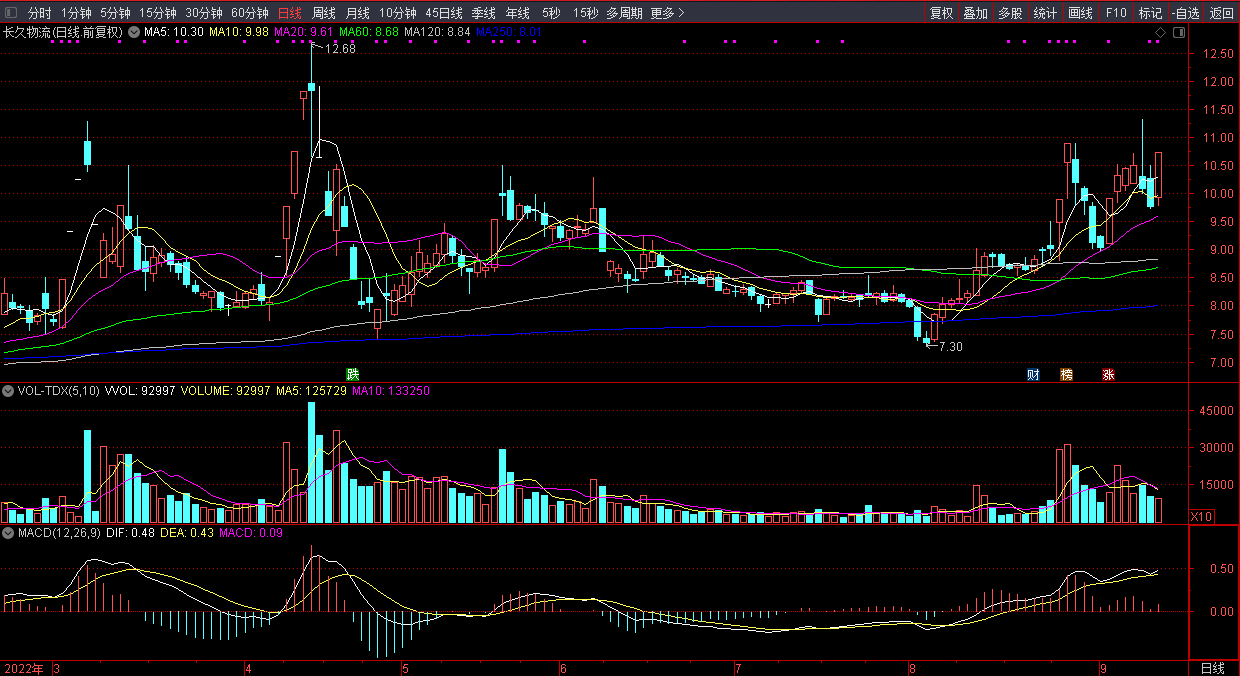Click the orange 榜 event marker
Viewport: 1240px width, 676px height.
tap(1066, 375)
